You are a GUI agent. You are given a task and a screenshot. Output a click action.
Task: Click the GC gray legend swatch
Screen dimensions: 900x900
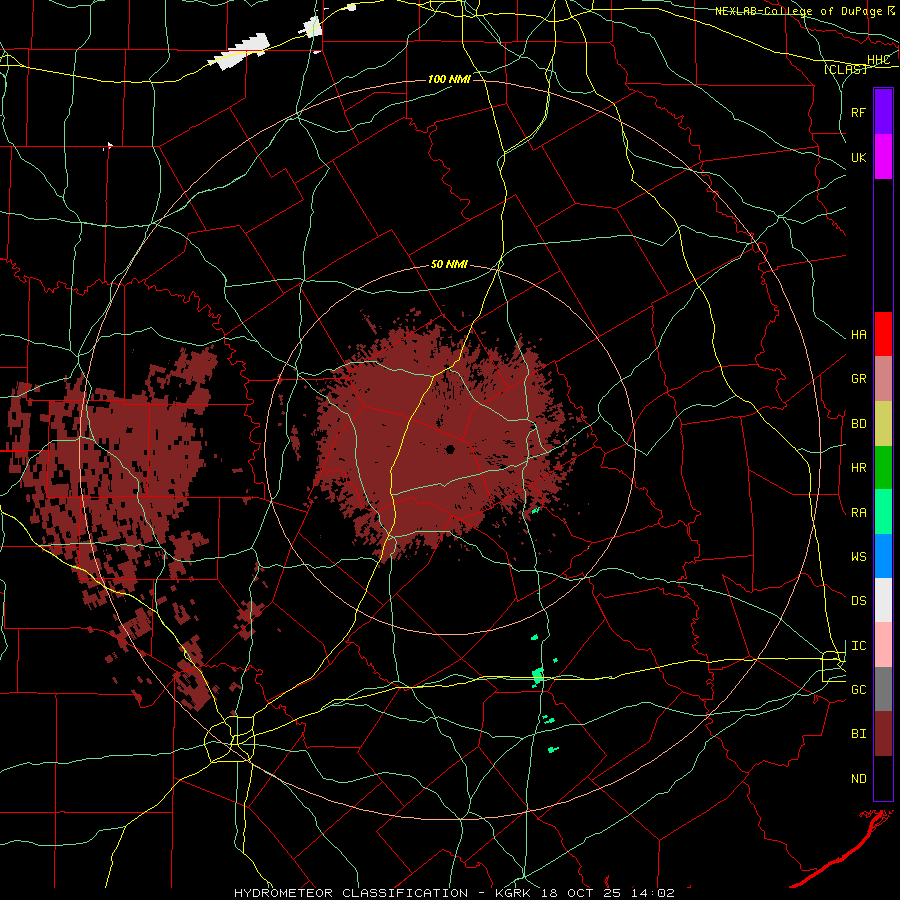click(x=883, y=689)
